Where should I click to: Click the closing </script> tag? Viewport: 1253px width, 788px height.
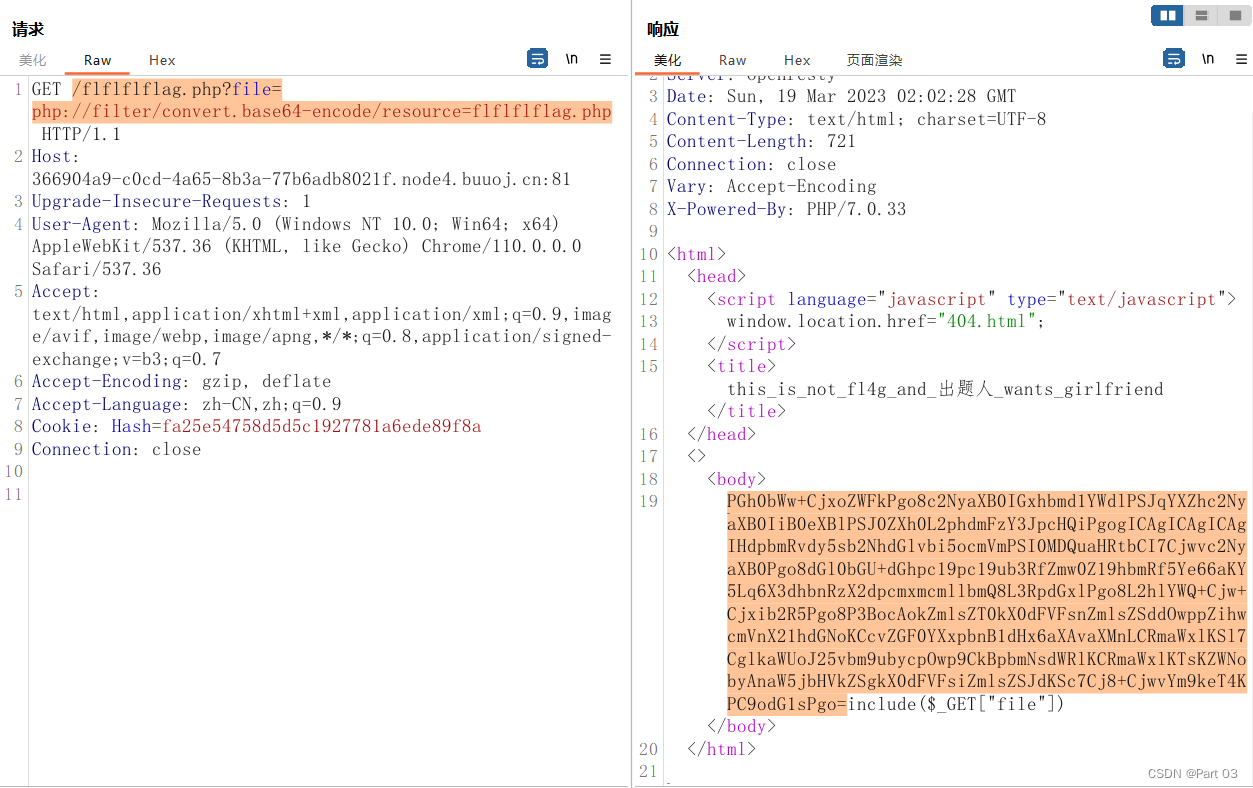point(751,344)
